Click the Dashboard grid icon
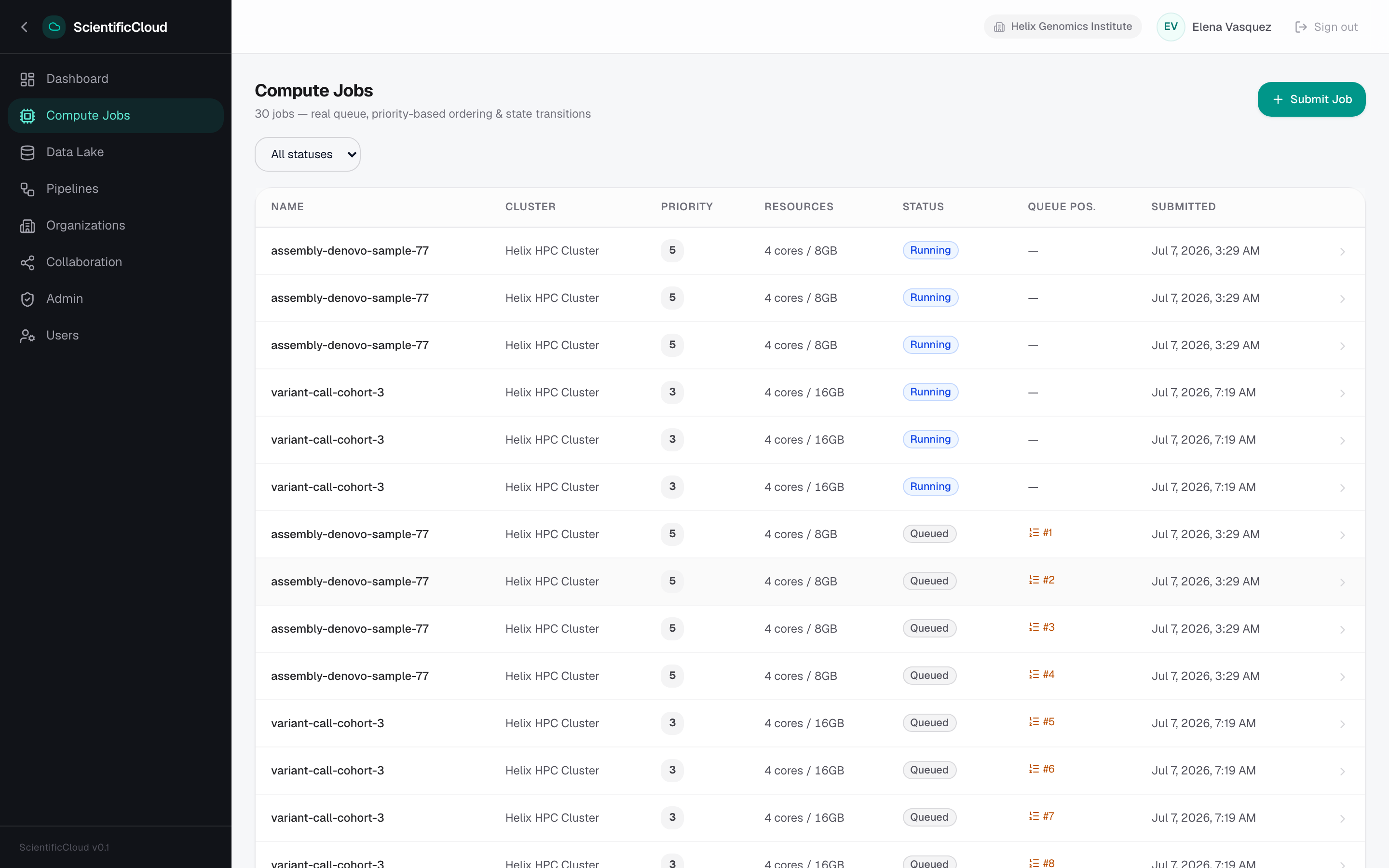Screen dimensions: 1389x868 (27, 79)
